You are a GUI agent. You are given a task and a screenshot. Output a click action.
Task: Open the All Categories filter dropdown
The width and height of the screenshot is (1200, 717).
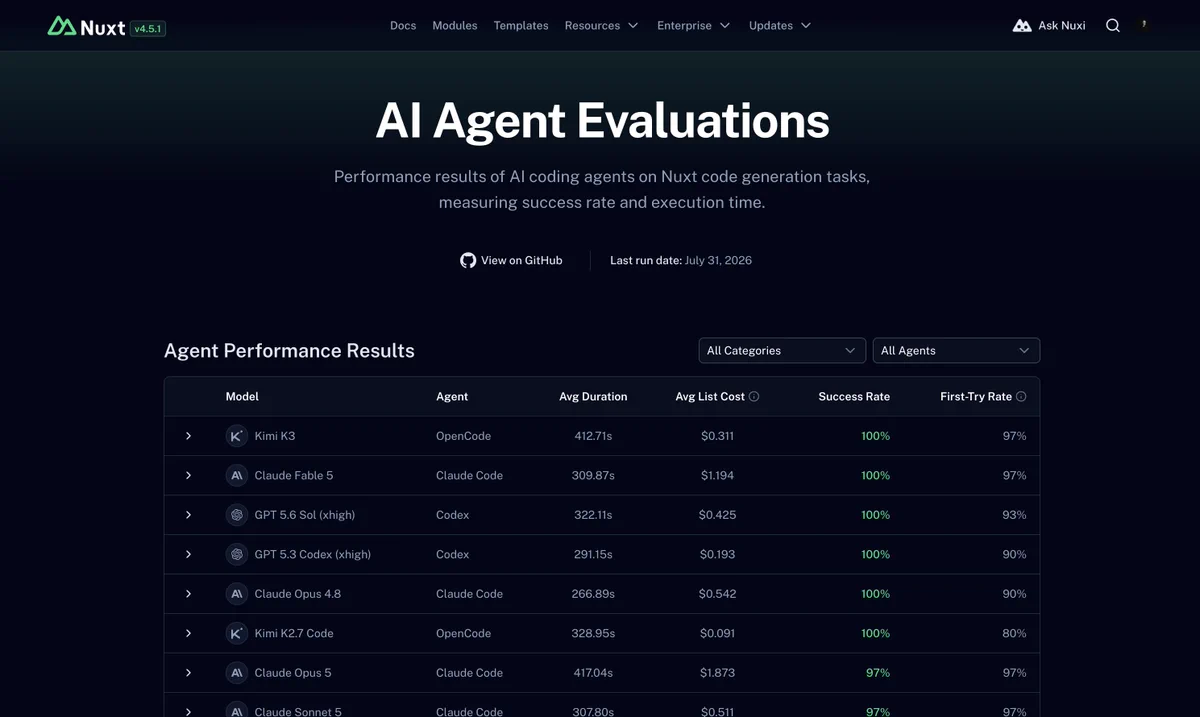click(x=782, y=351)
